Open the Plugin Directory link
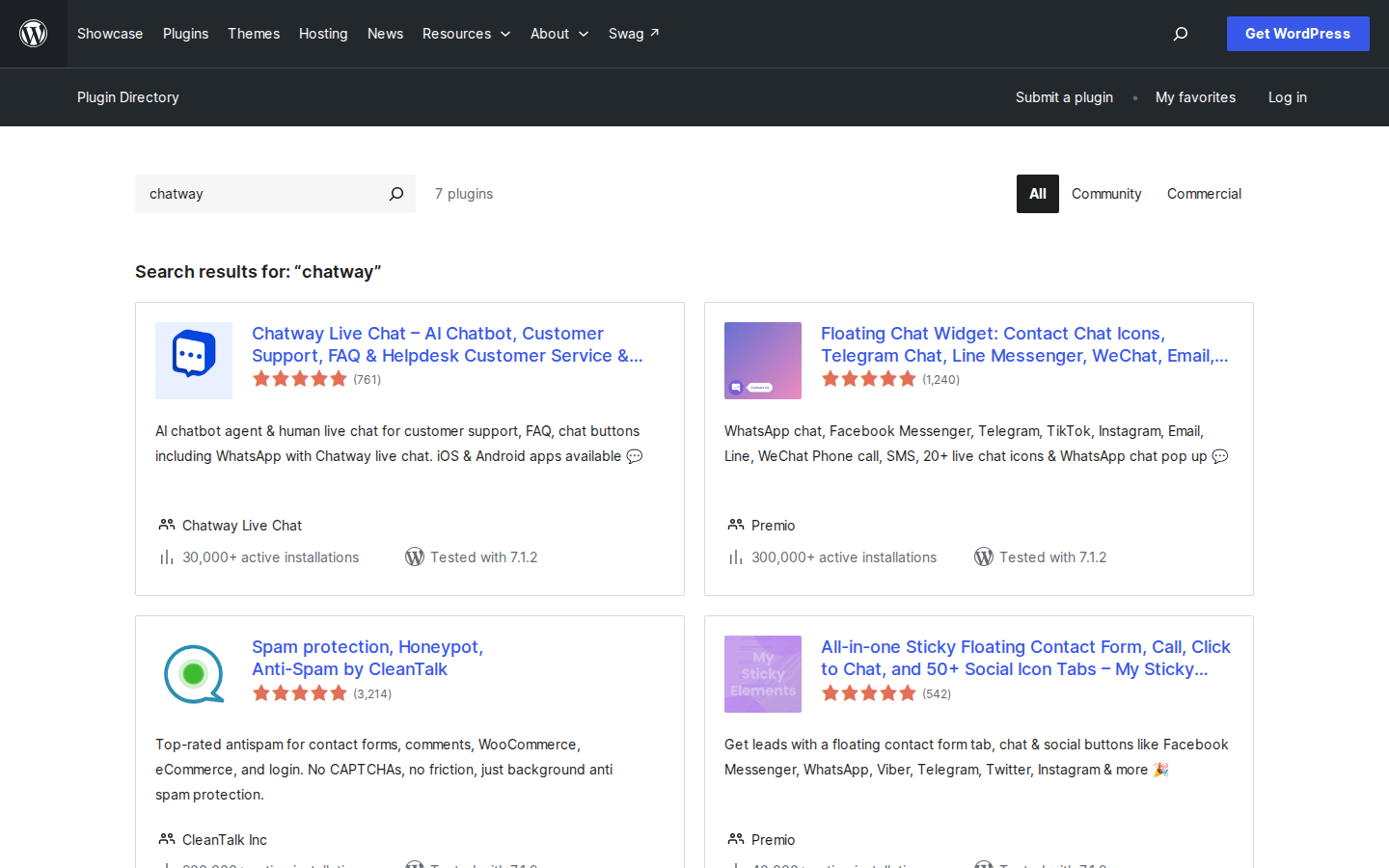Viewport: 1389px width, 868px height. tap(128, 97)
